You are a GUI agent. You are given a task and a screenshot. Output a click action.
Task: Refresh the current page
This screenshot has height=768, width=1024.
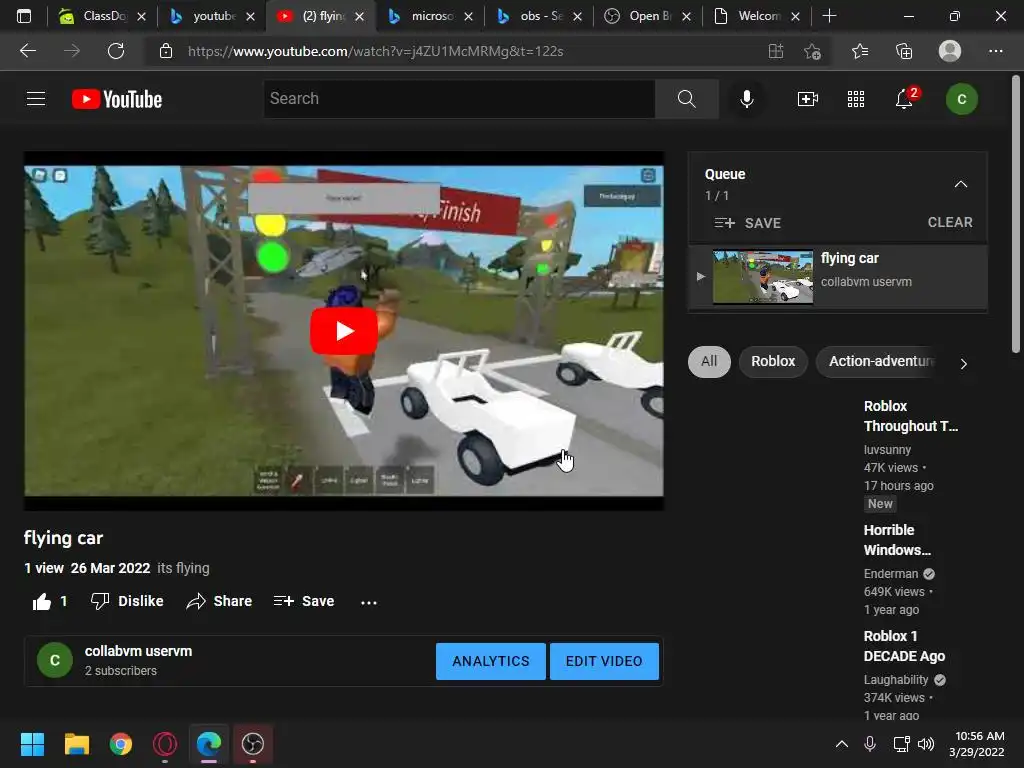pos(116,51)
